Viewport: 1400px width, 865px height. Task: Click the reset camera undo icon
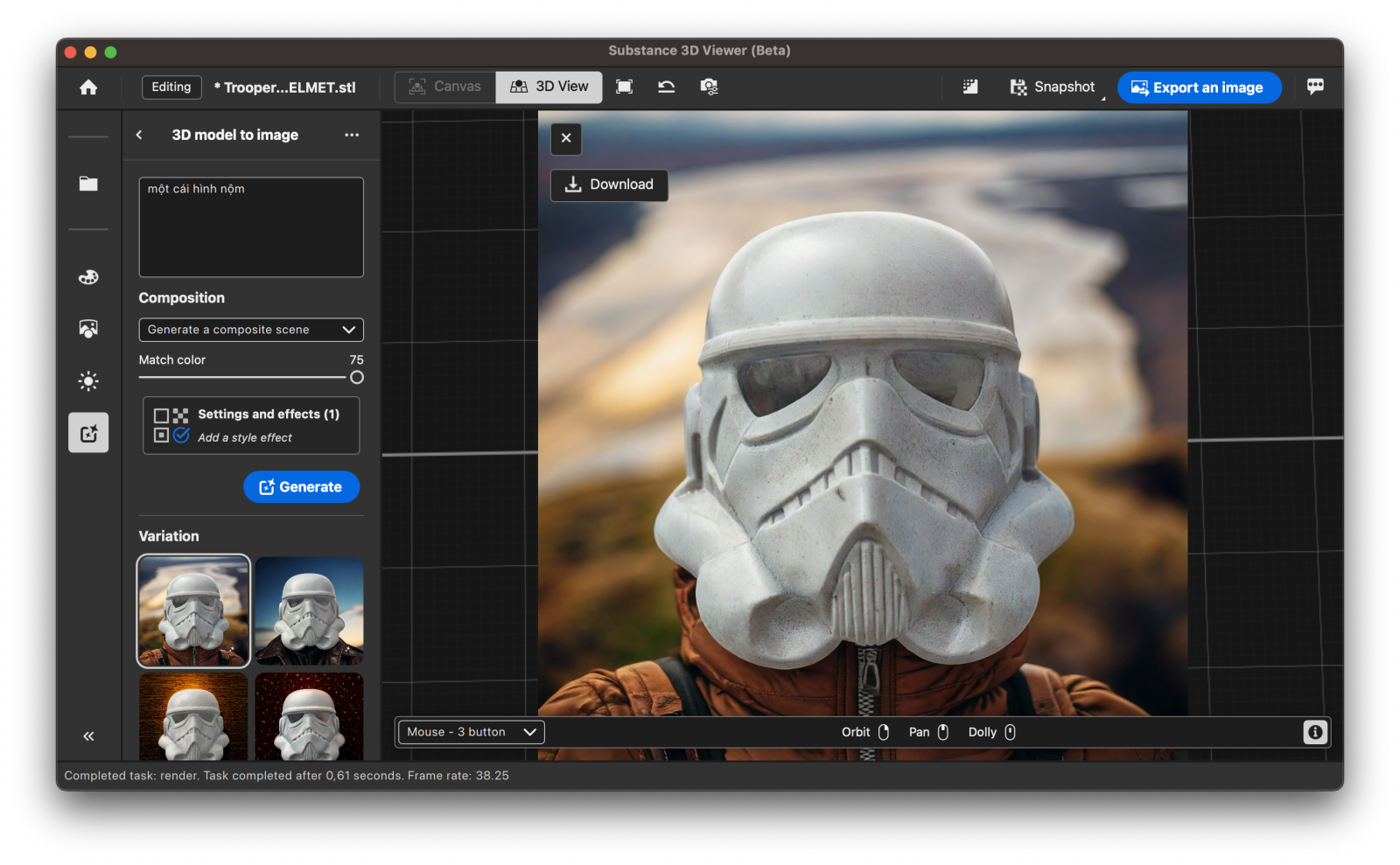(x=666, y=87)
